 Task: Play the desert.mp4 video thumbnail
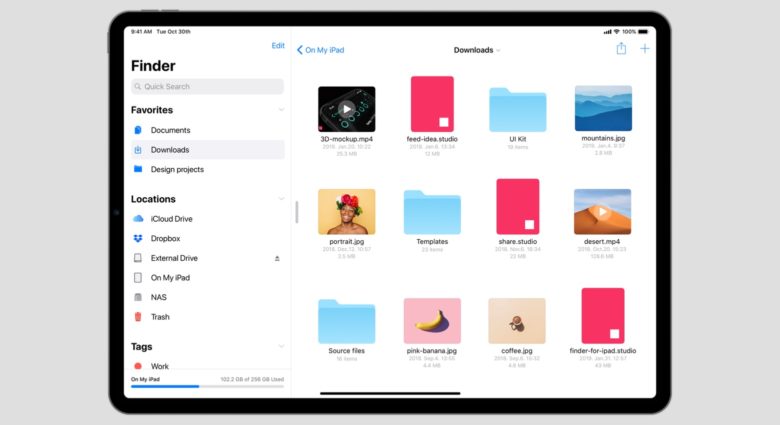click(602, 212)
